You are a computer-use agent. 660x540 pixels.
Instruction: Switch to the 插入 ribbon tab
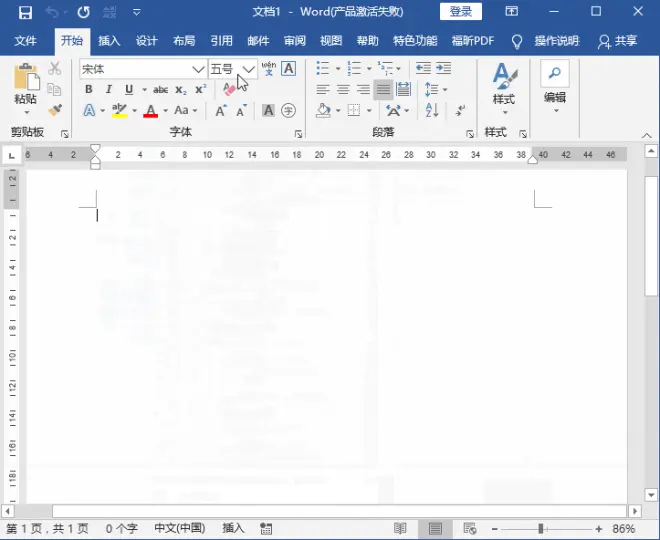(x=109, y=41)
